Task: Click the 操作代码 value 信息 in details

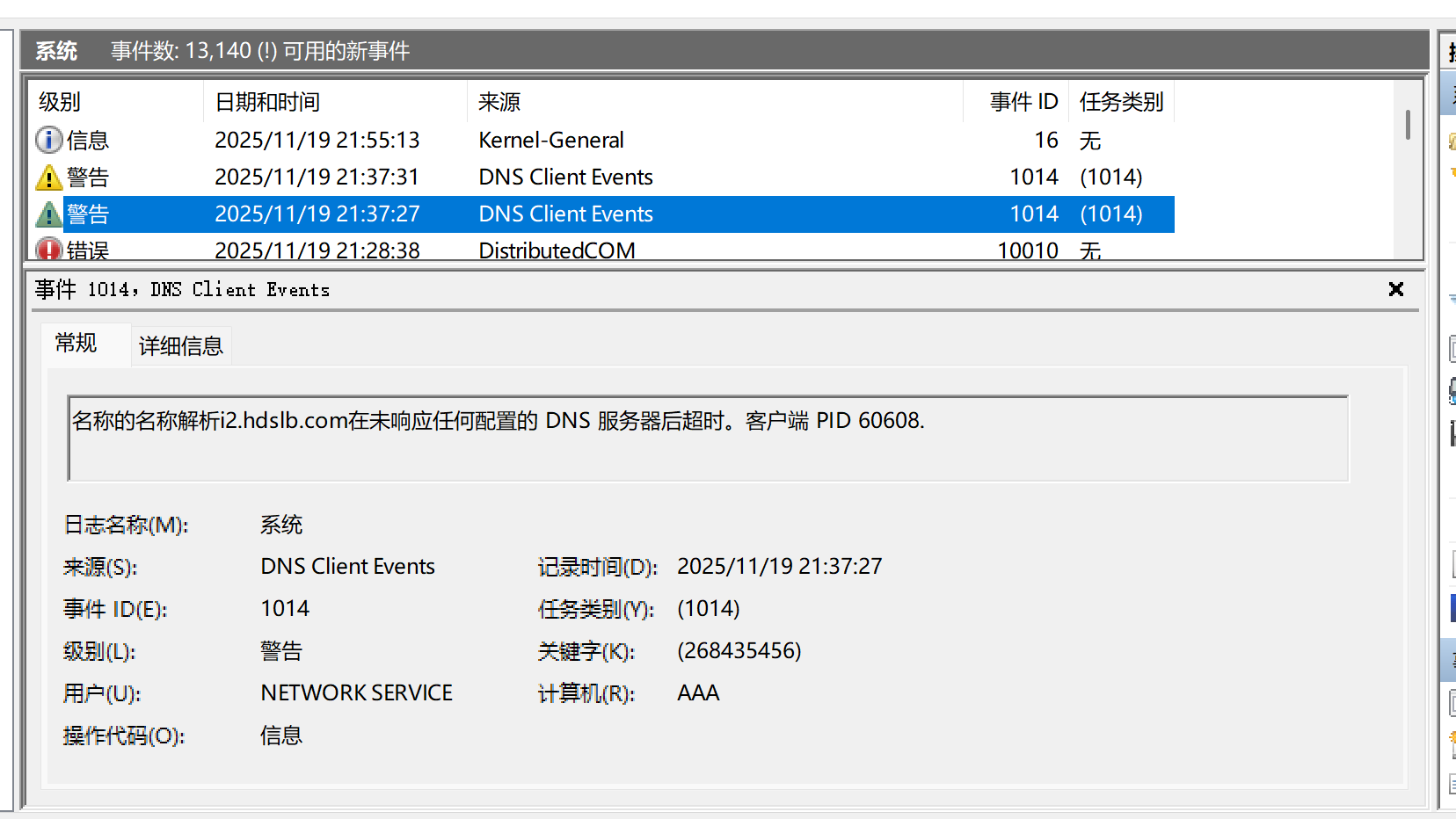Action: click(x=281, y=736)
